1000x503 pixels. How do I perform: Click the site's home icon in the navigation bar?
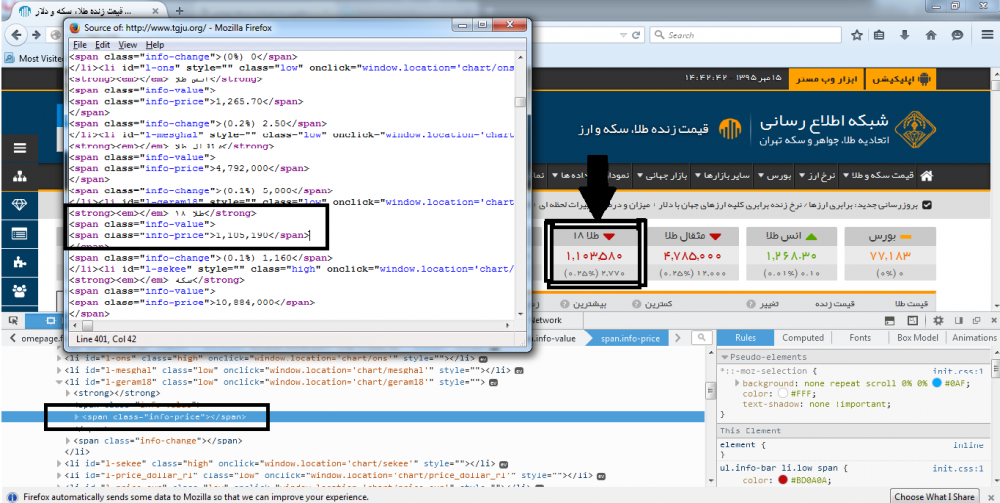pyautogui.click(x=926, y=176)
